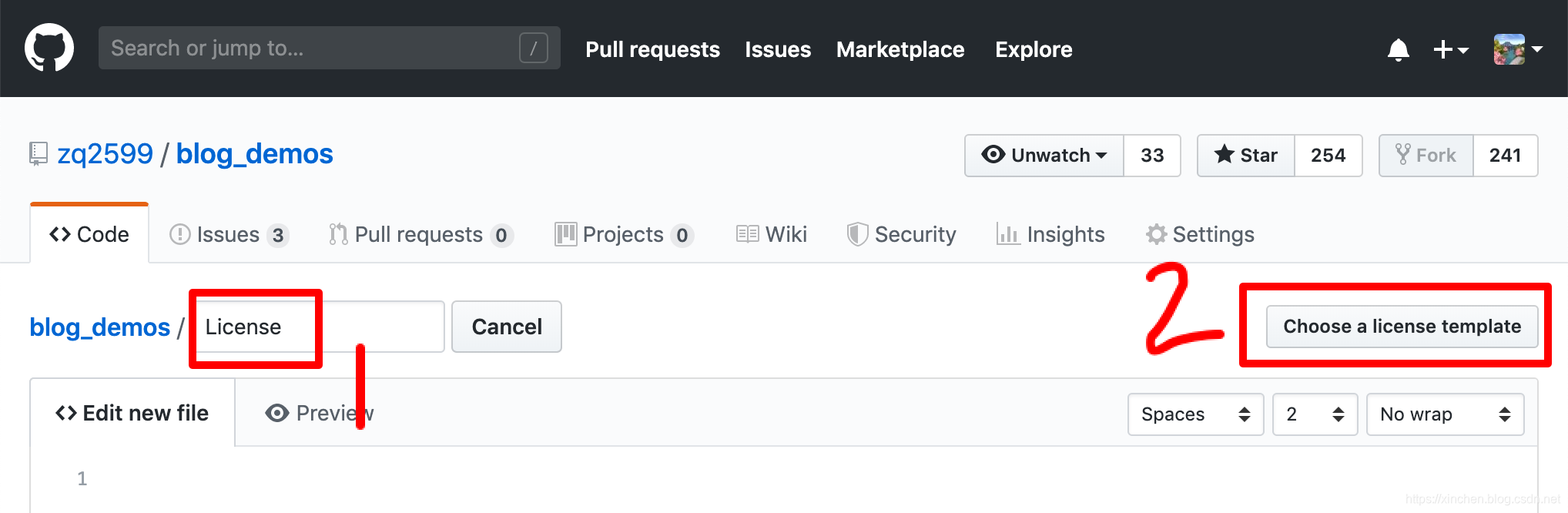Open the Security tab with shield icon
The width and height of the screenshot is (1568, 513).
[901, 234]
